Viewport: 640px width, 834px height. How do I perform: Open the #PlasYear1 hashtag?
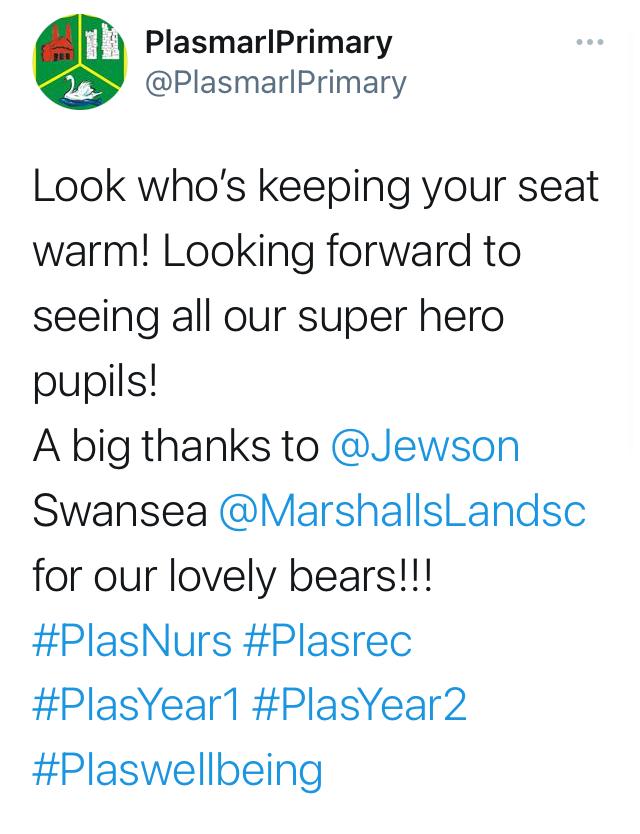136,706
